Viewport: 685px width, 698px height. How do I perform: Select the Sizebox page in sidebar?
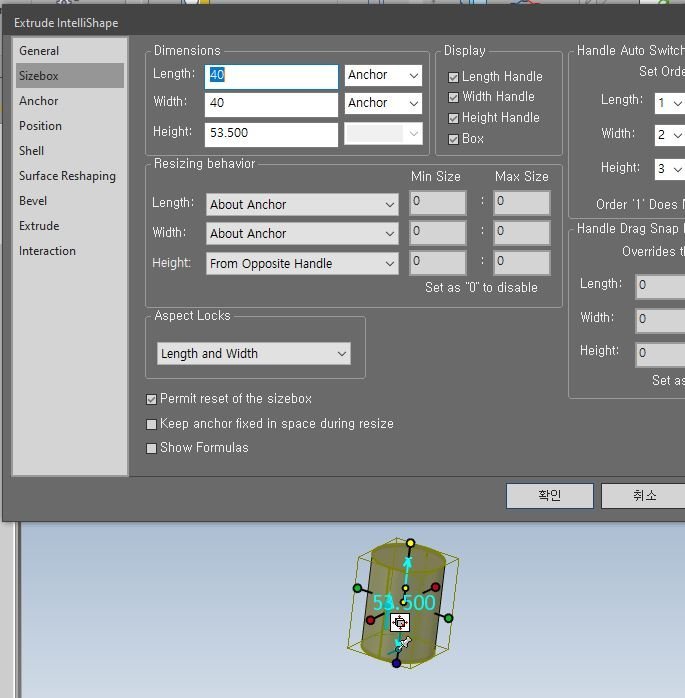(70, 76)
